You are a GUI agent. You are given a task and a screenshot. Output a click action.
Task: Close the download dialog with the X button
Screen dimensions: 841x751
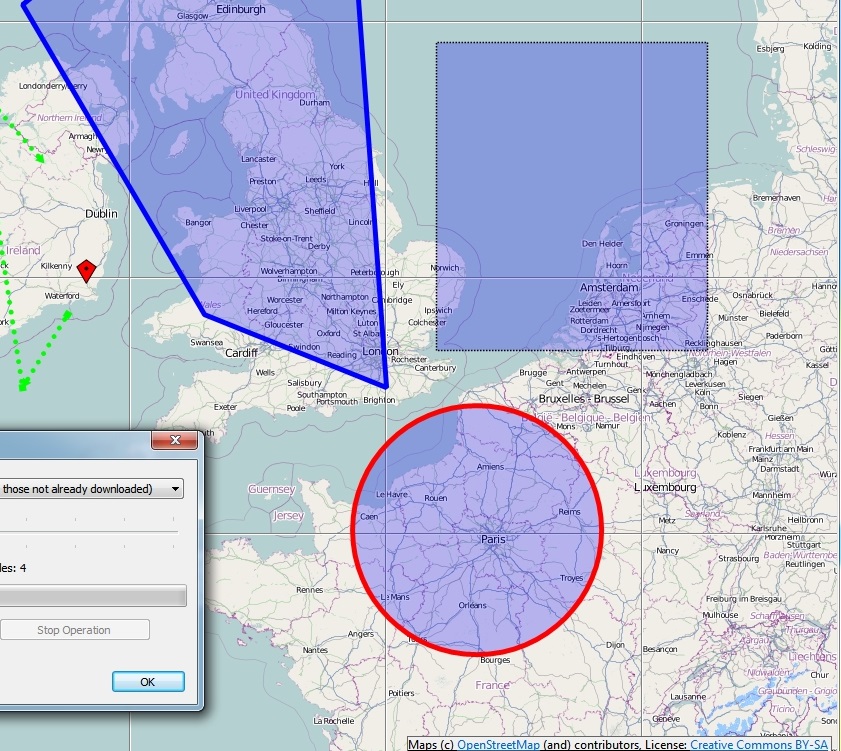(x=175, y=440)
